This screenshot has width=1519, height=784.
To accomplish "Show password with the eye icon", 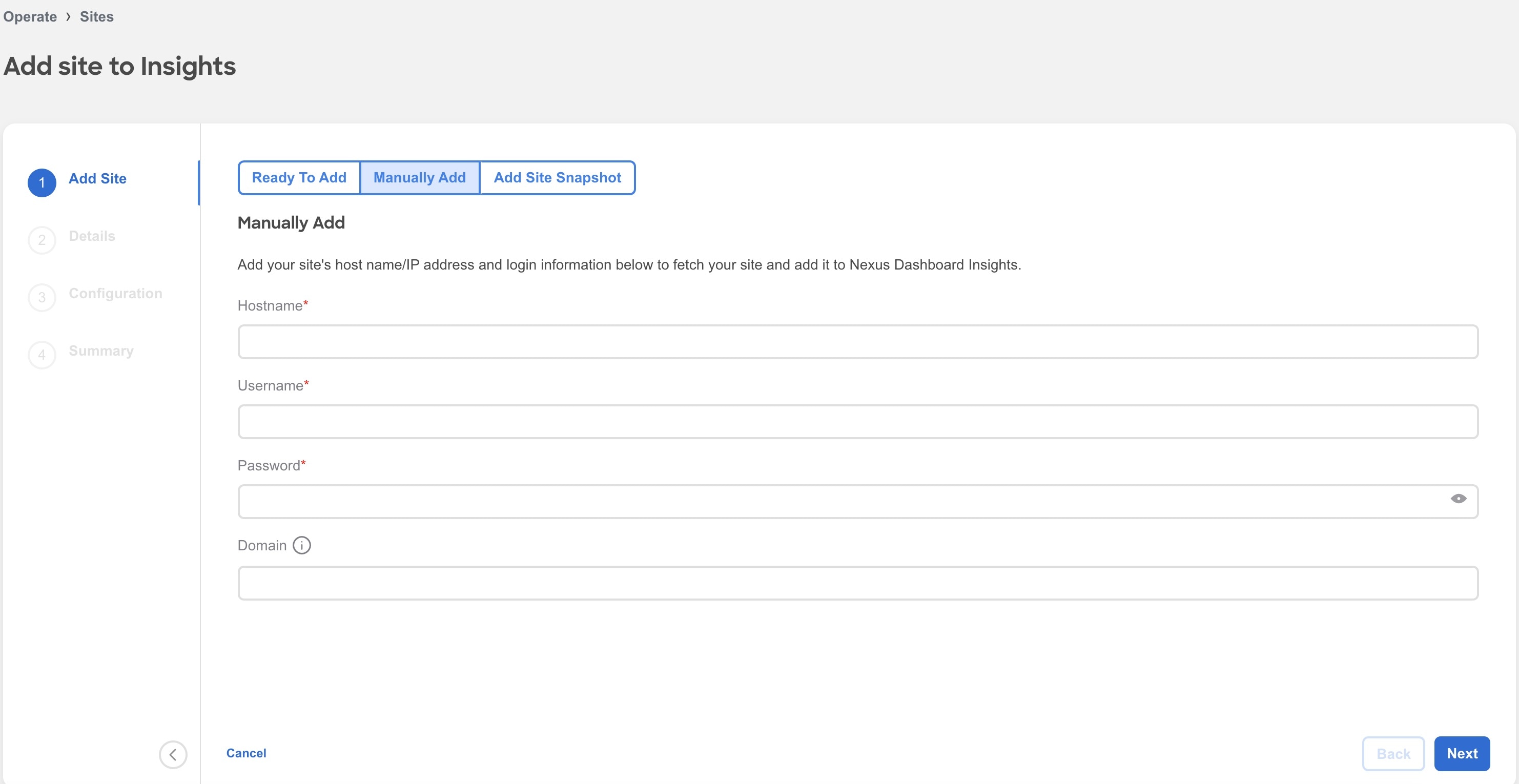I will (1458, 499).
